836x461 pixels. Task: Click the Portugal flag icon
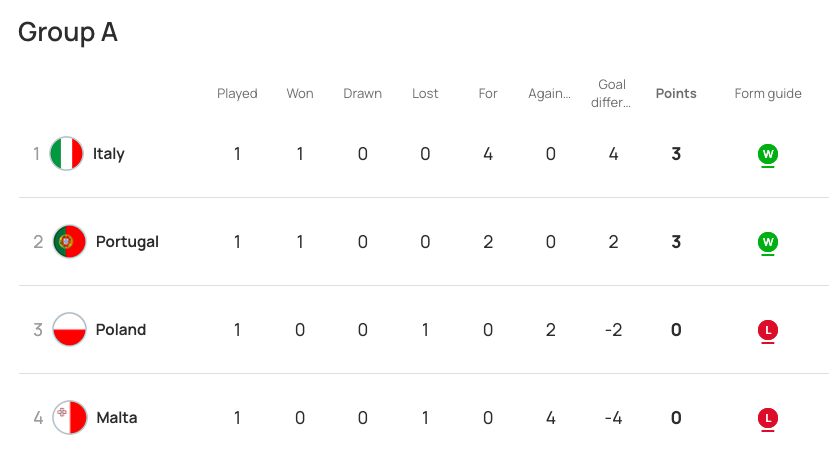pos(70,242)
